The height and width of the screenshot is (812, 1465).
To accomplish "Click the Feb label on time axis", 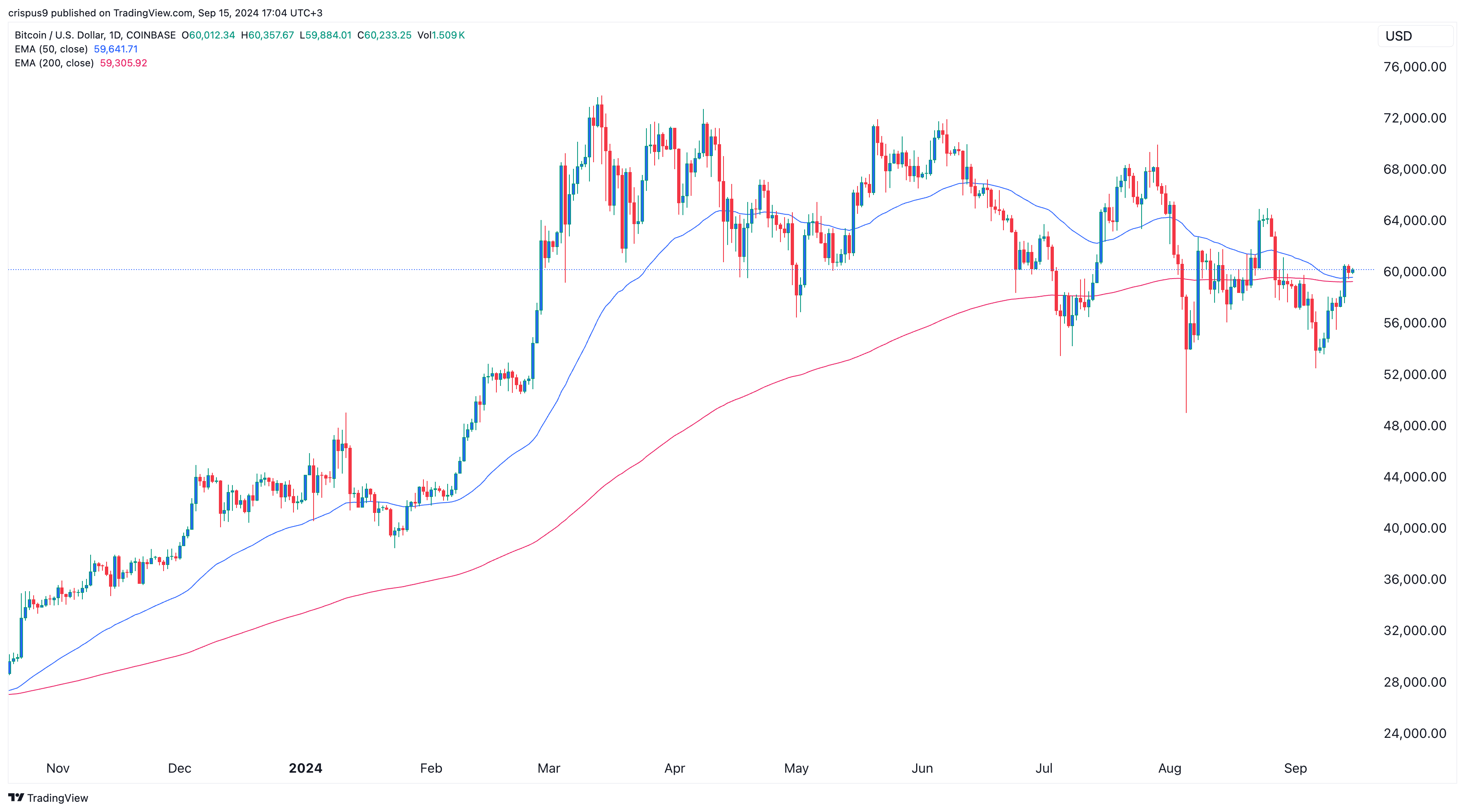I will click(x=431, y=768).
